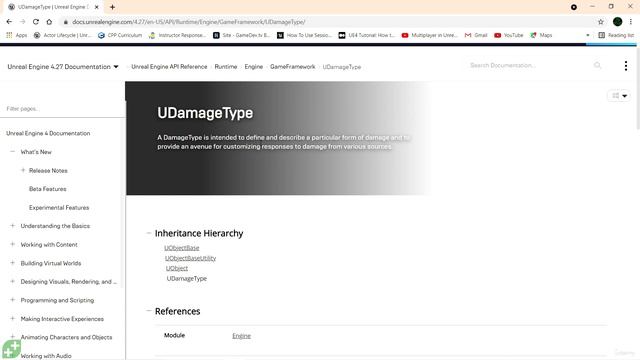Image resolution: width=640 pixels, height=360 pixels.
Task: Expand Programming and Scripting
Action: [12, 300]
